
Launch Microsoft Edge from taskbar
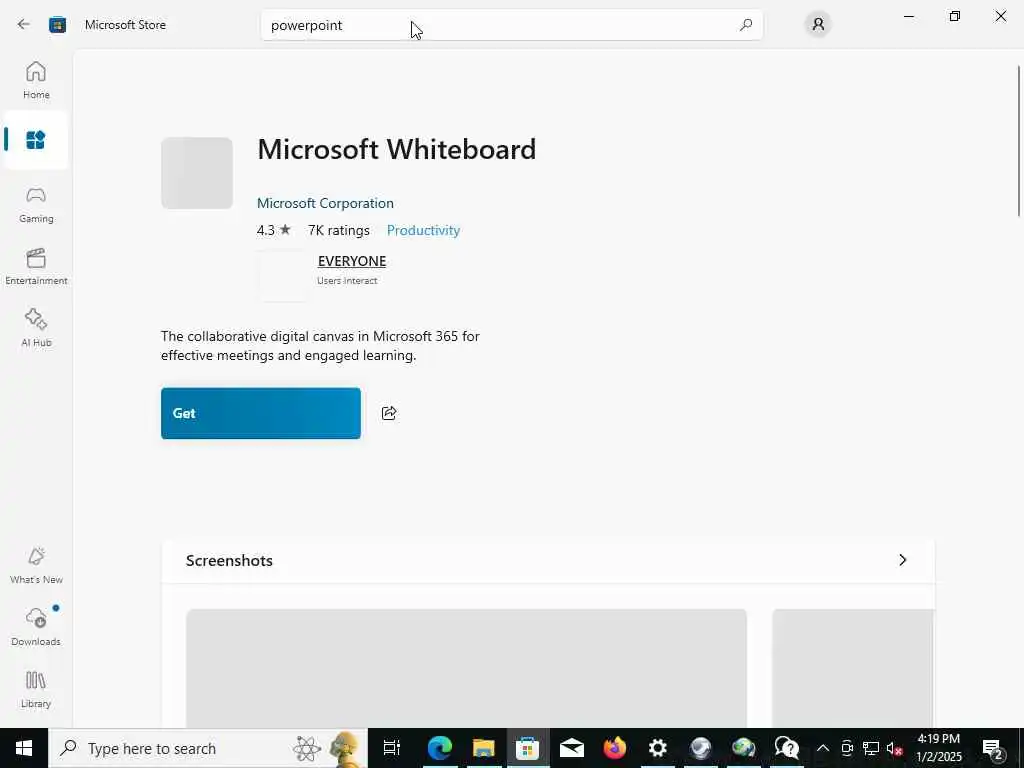click(x=440, y=748)
